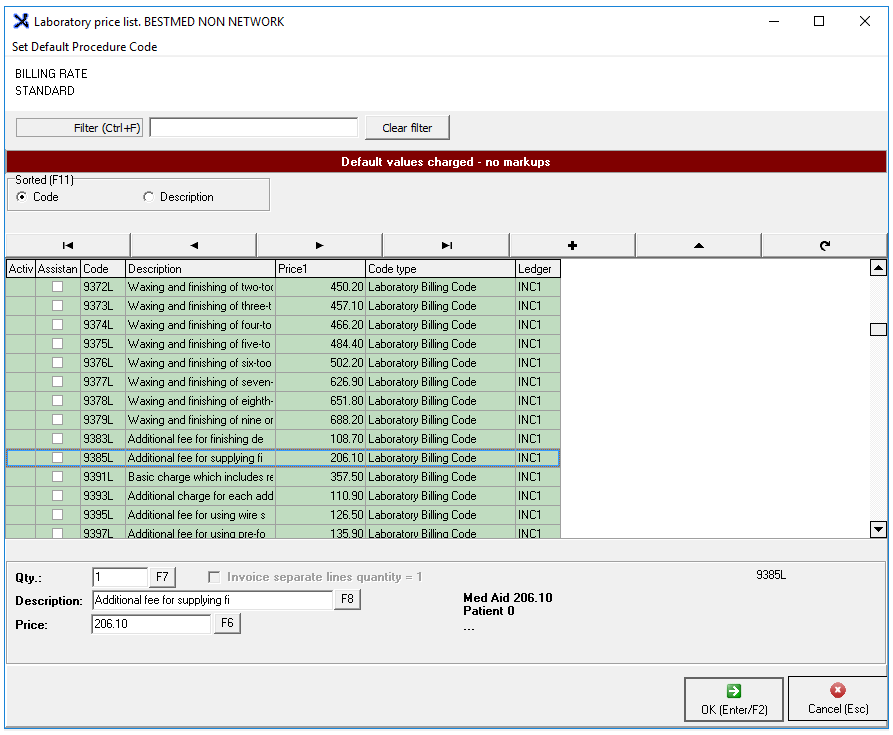Confirm with OK (Enter/F2) button

point(734,699)
